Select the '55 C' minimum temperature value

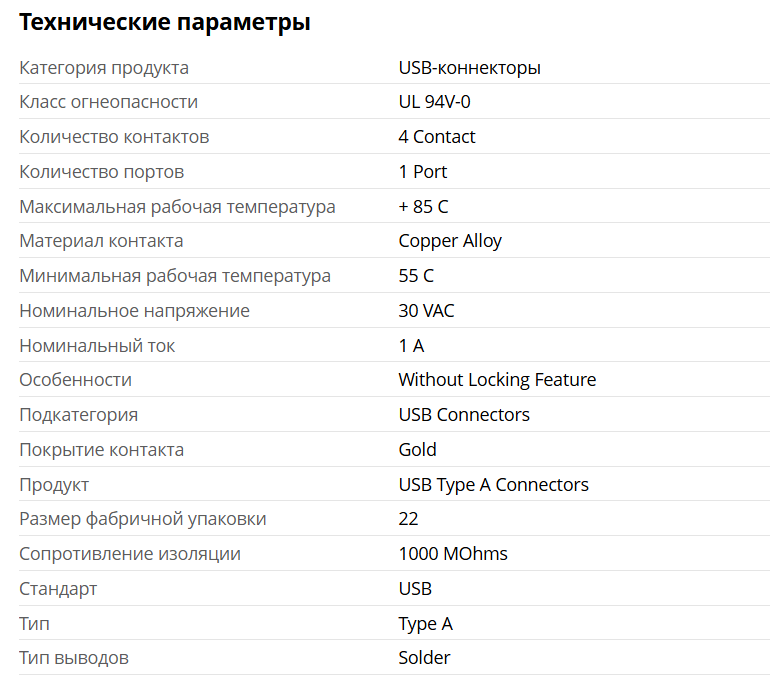(x=416, y=276)
